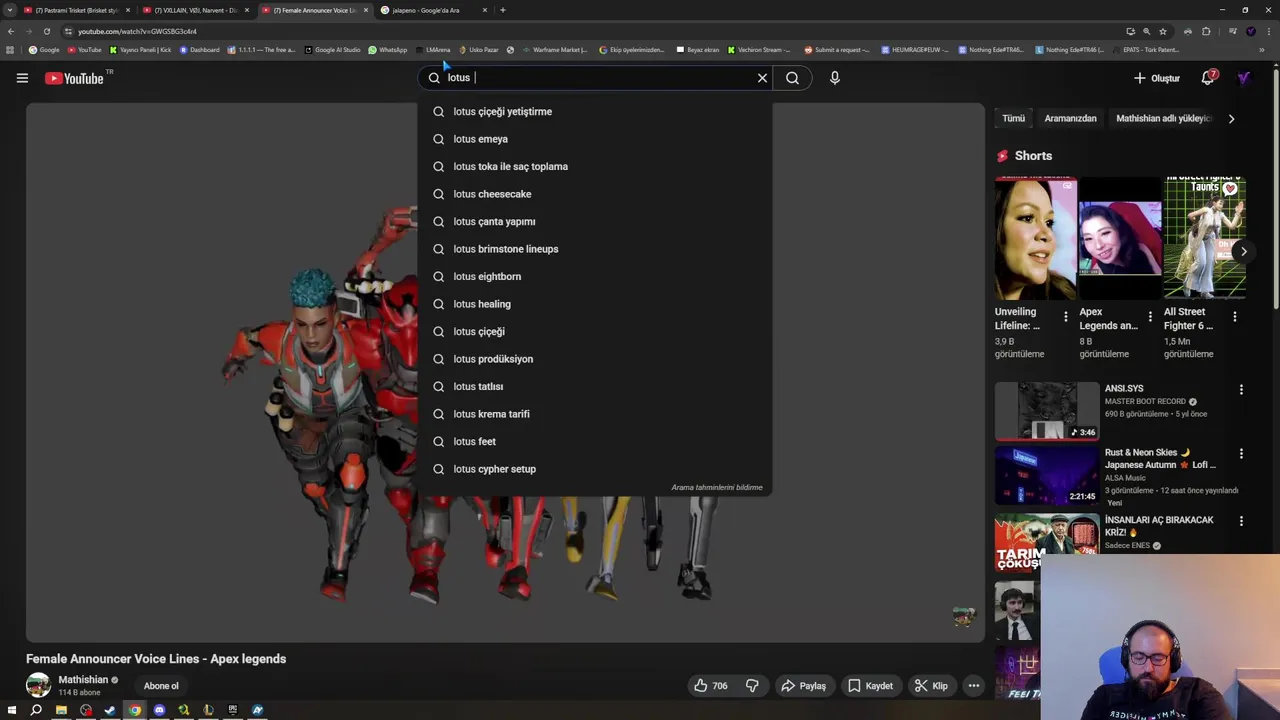
Task: Open more actions three-dot menu under video
Action: 974,686
